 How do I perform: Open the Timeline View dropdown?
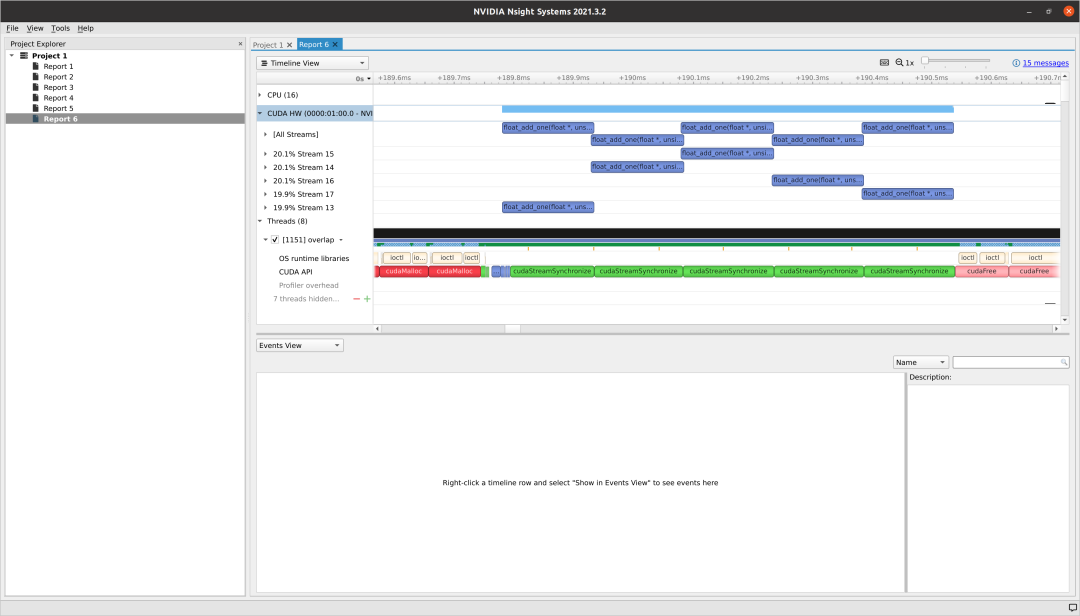(x=313, y=63)
